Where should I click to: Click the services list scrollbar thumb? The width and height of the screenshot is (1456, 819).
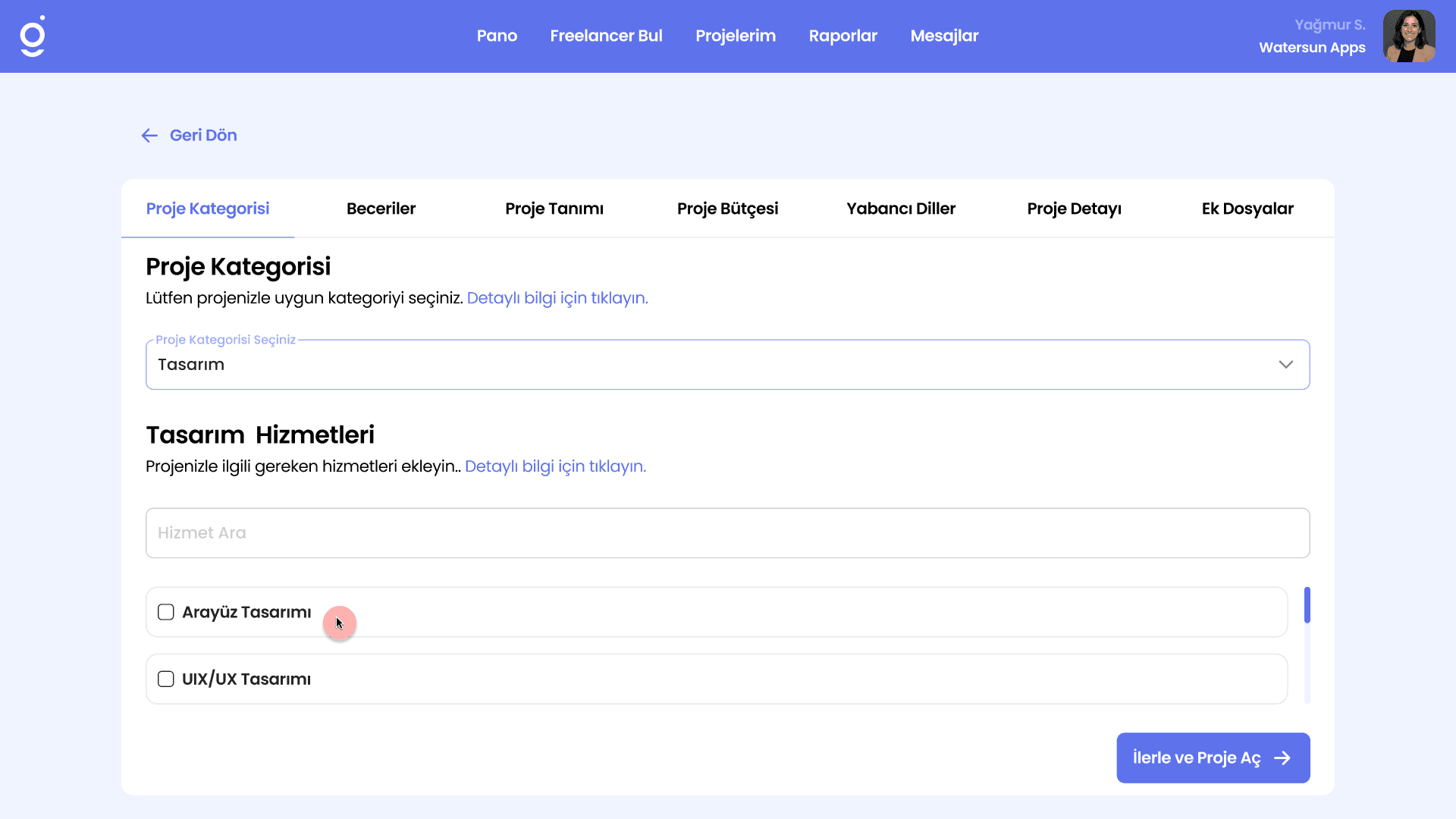click(x=1307, y=604)
